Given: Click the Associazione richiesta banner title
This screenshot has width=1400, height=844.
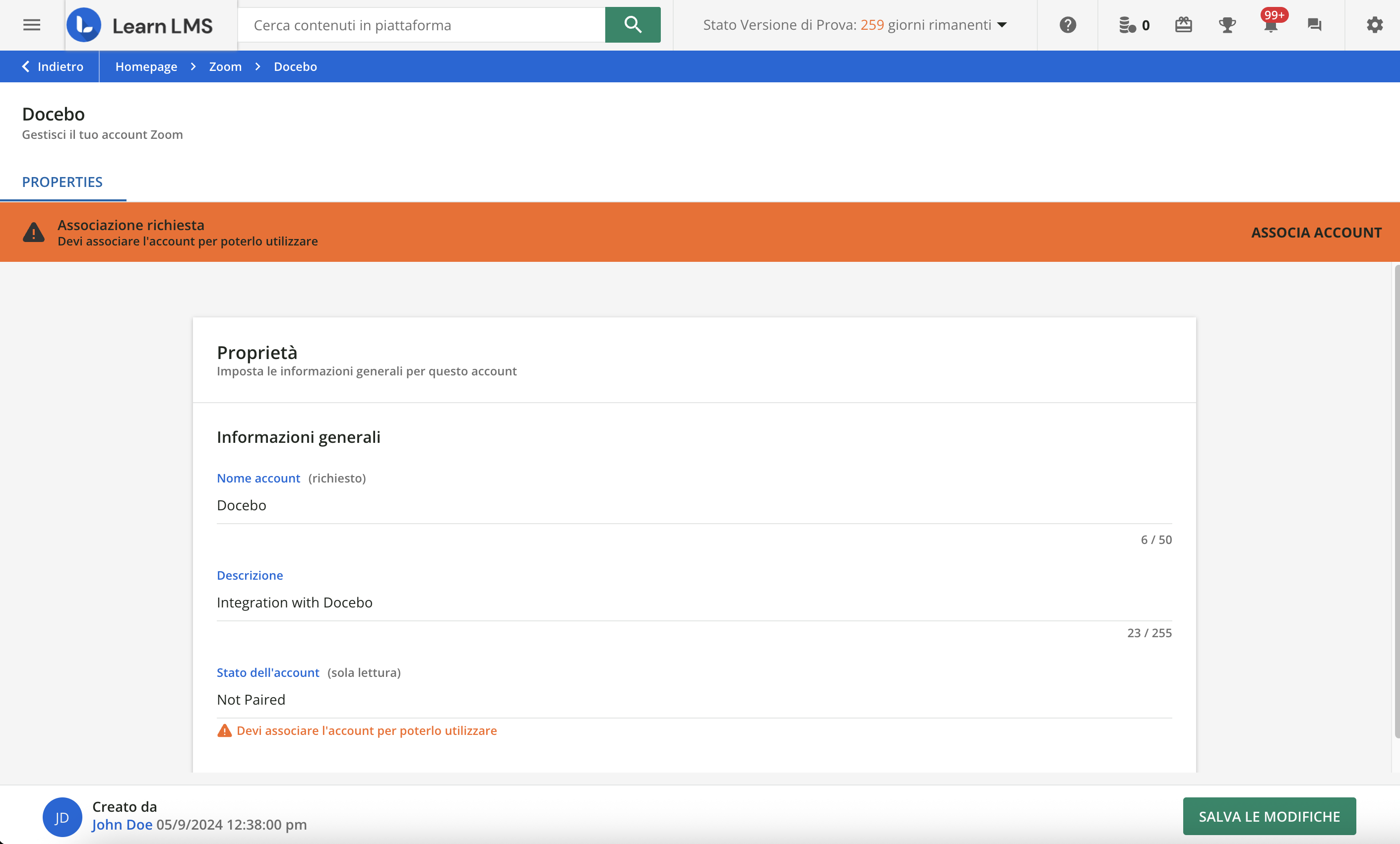Looking at the screenshot, I should pos(130,225).
